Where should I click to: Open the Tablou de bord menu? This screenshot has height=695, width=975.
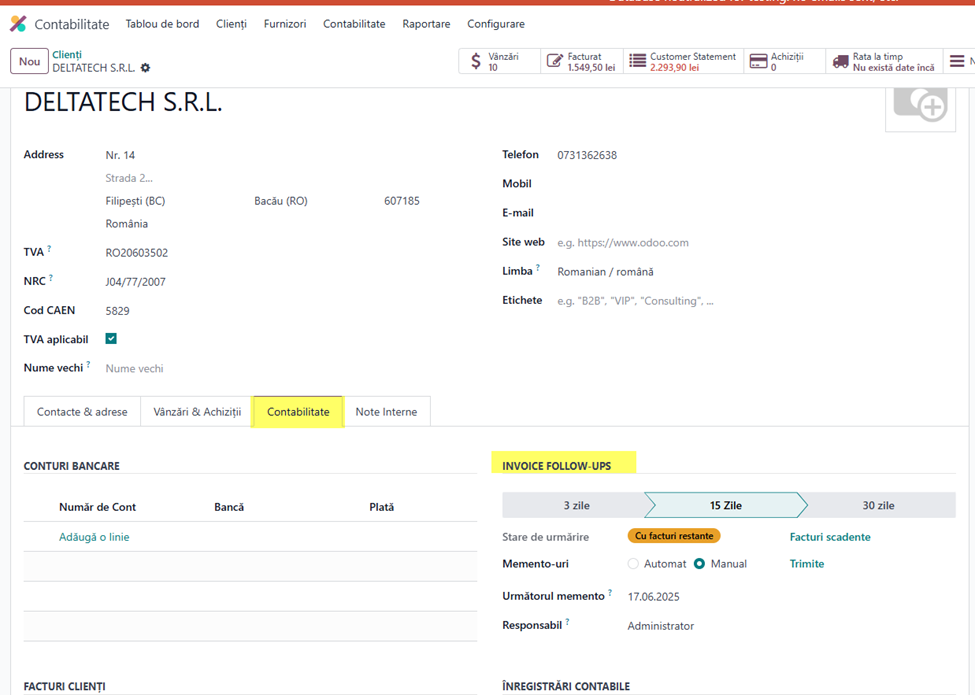162,24
